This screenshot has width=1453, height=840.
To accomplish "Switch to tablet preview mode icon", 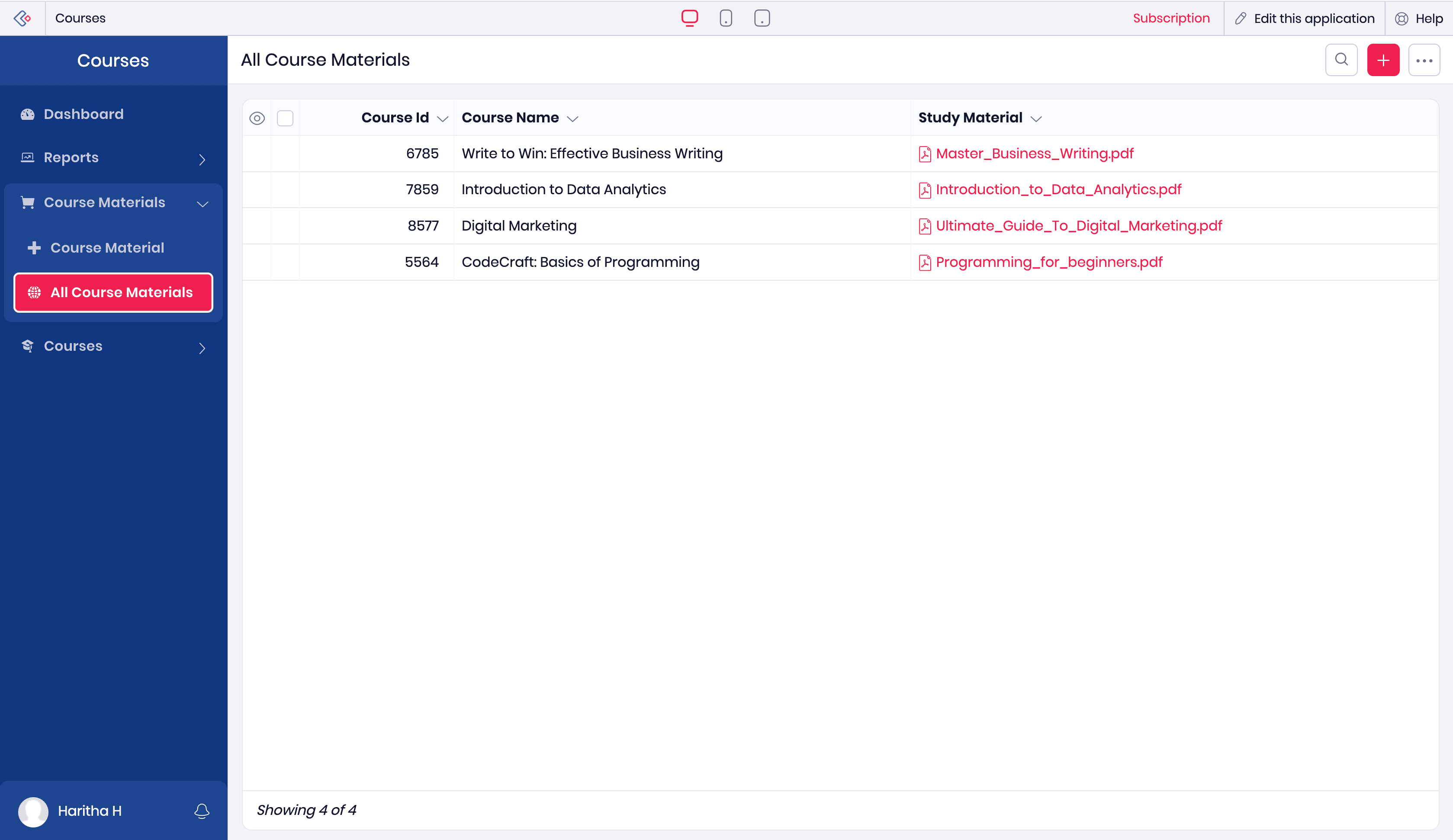I will (x=762, y=19).
